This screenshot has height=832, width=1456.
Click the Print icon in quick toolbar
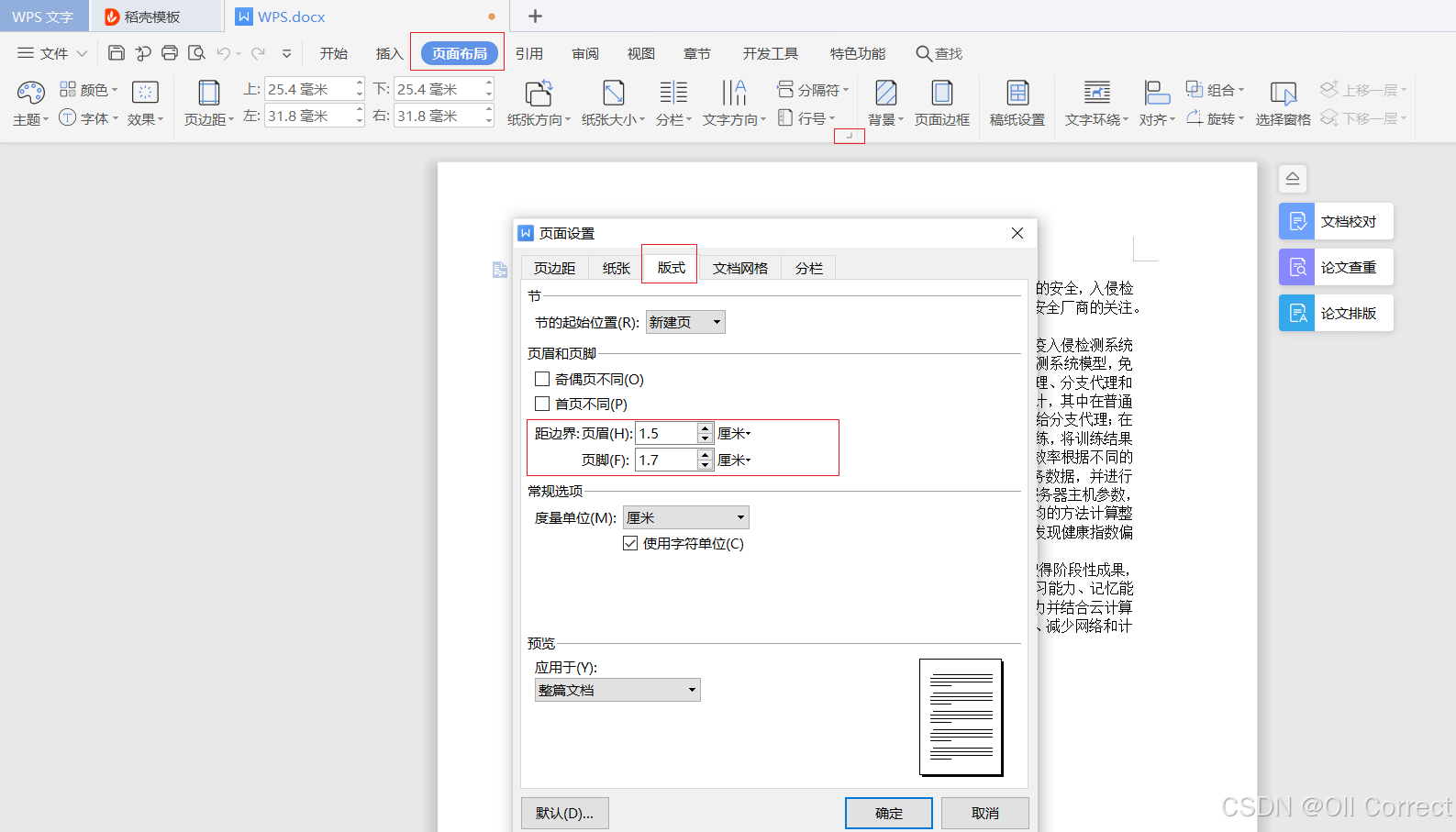coord(170,53)
